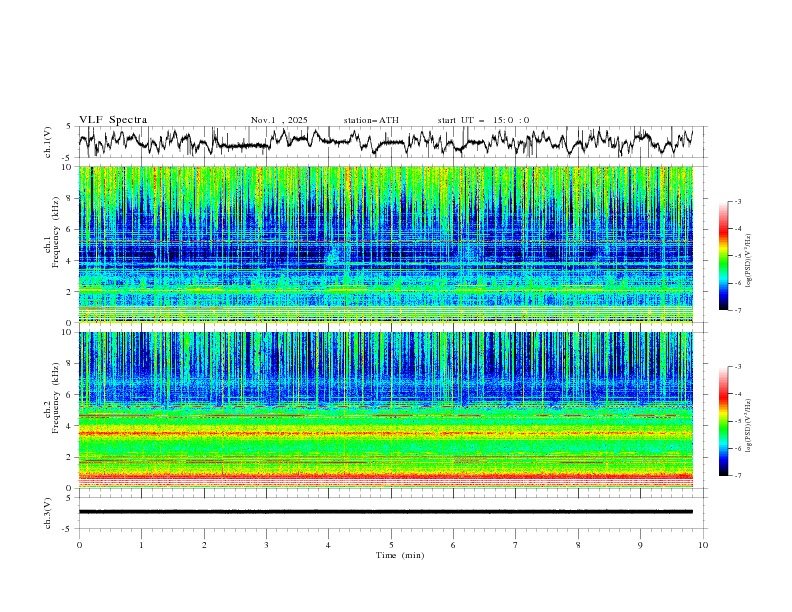Click the lower 'log(PSD)(V²/Hz)' colorbar label

(x=748, y=426)
